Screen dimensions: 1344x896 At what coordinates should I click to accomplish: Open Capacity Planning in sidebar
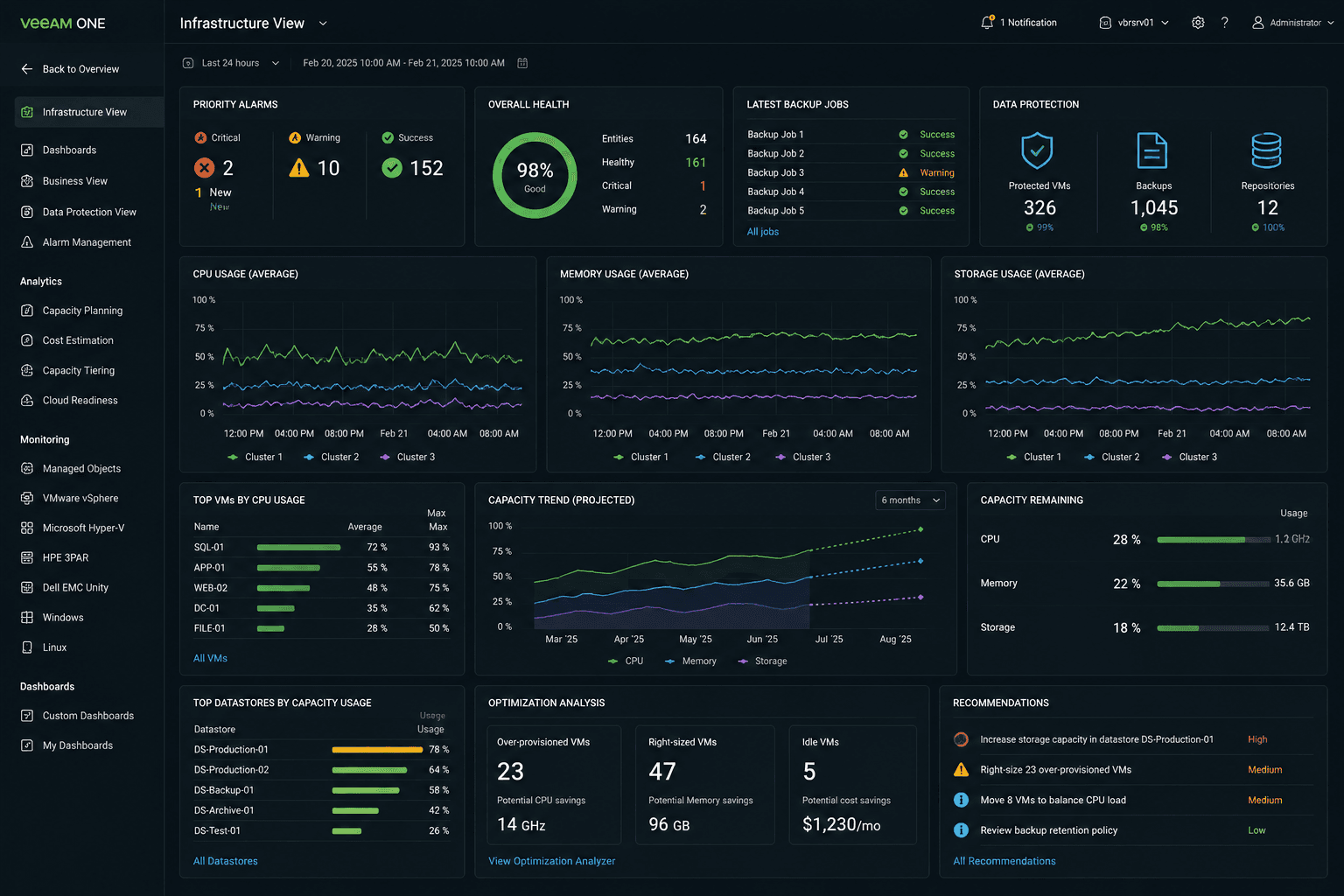point(82,311)
